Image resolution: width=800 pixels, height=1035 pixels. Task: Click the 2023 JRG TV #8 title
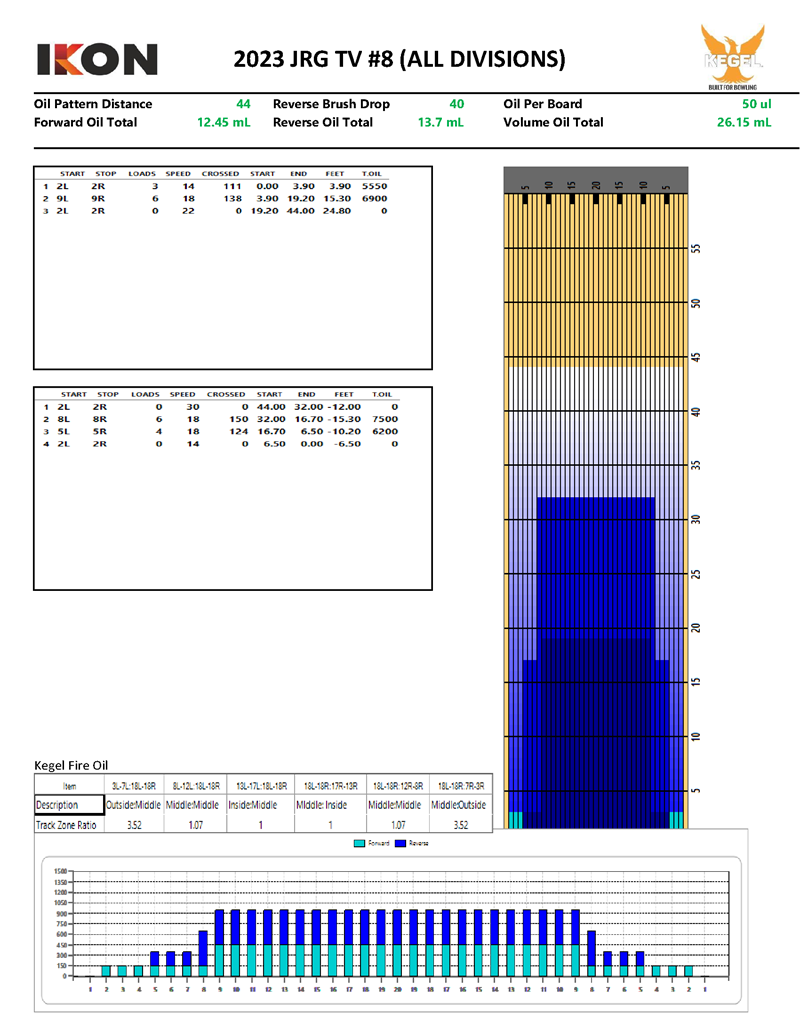click(x=399, y=60)
